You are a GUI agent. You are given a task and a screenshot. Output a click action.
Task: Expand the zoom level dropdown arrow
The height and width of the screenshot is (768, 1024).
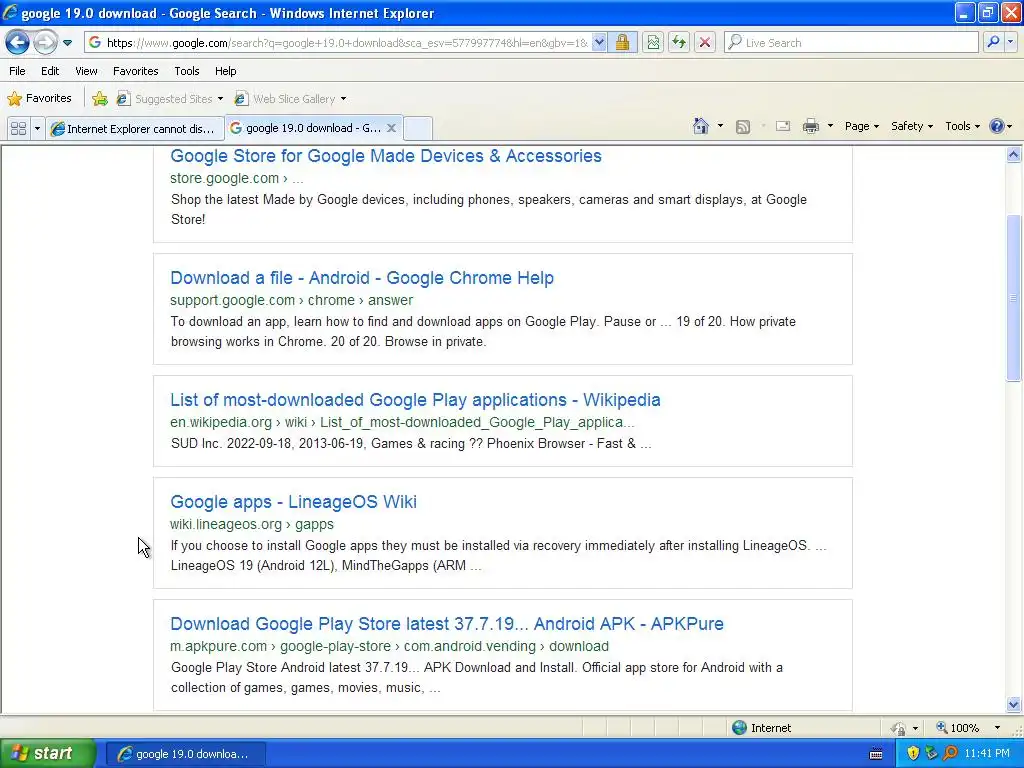(x=997, y=728)
